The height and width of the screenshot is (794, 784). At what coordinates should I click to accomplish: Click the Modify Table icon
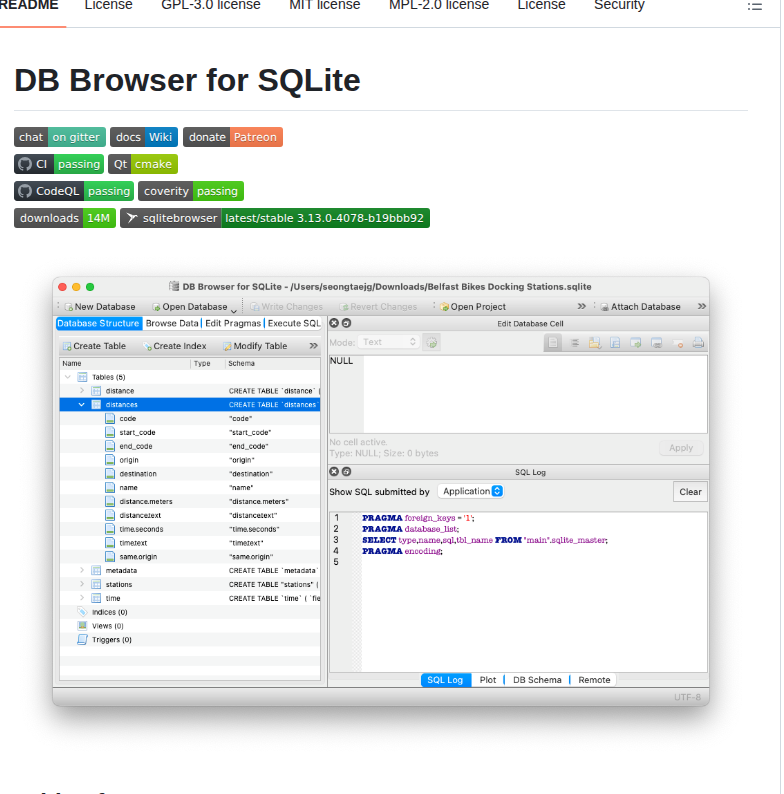coord(227,346)
